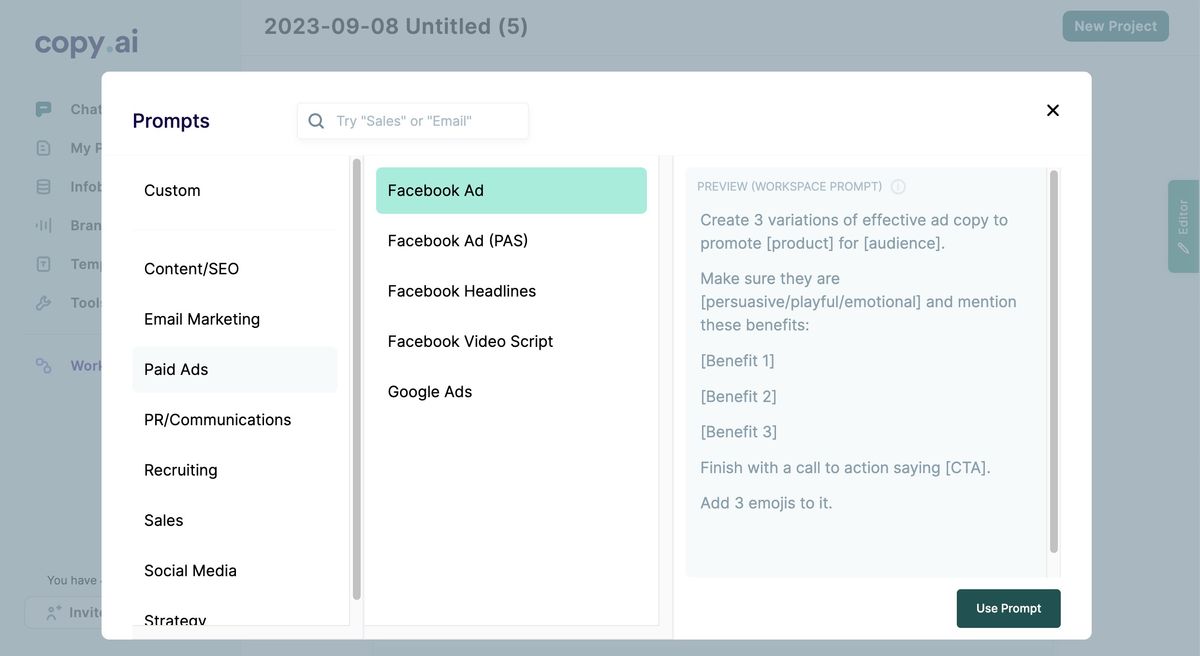Choose the Facebook Ad (PAS) prompt
Viewport: 1200px width, 656px height.
click(458, 241)
